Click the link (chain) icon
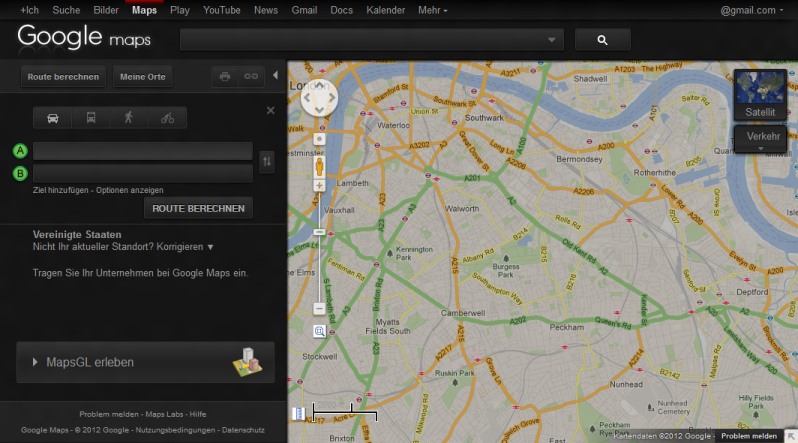The width and height of the screenshot is (798, 443). [x=251, y=76]
